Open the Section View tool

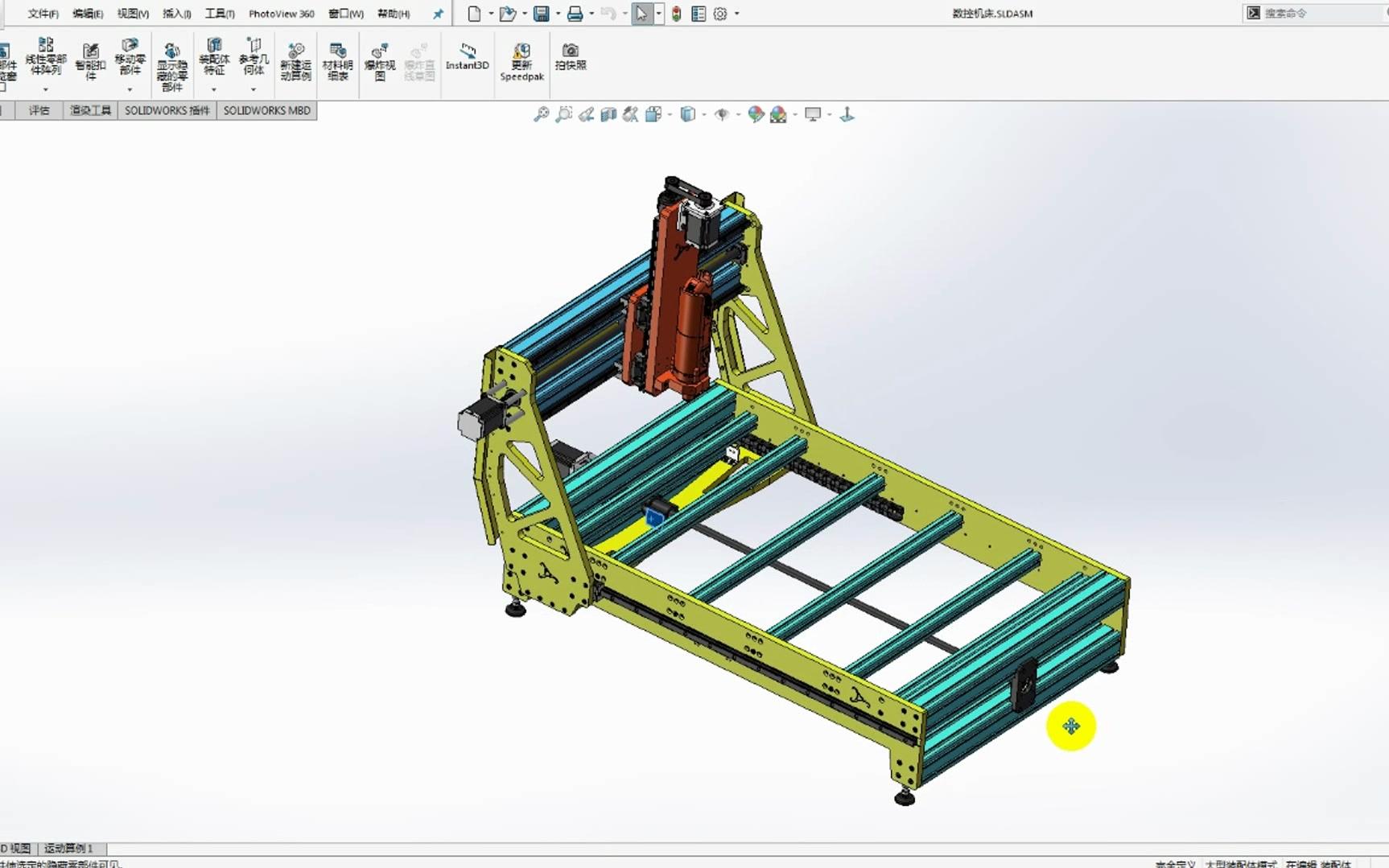click(609, 114)
